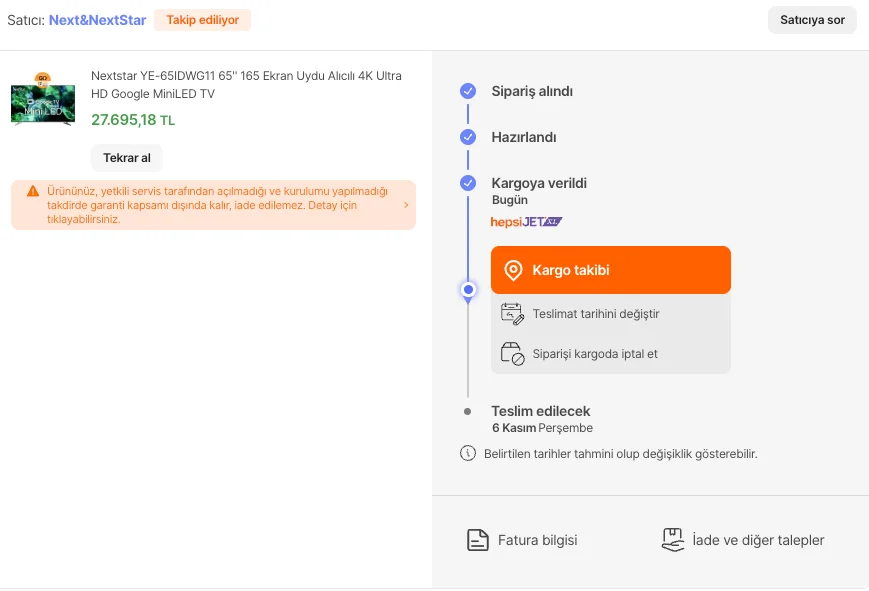The height and width of the screenshot is (591, 869).
Task: Click the info icon beside estimated dates note
Action: click(x=468, y=453)
